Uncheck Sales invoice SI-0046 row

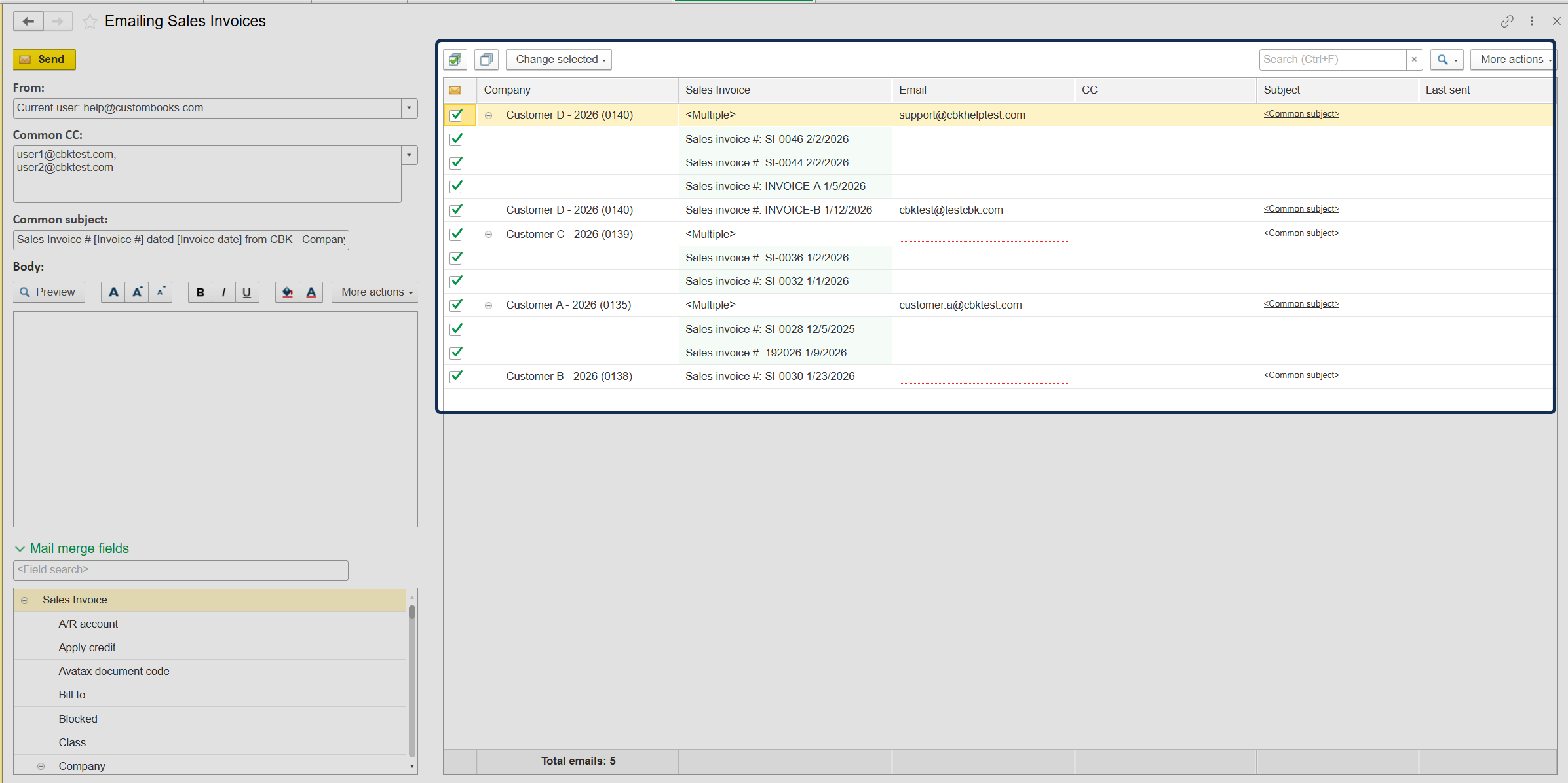457,139
